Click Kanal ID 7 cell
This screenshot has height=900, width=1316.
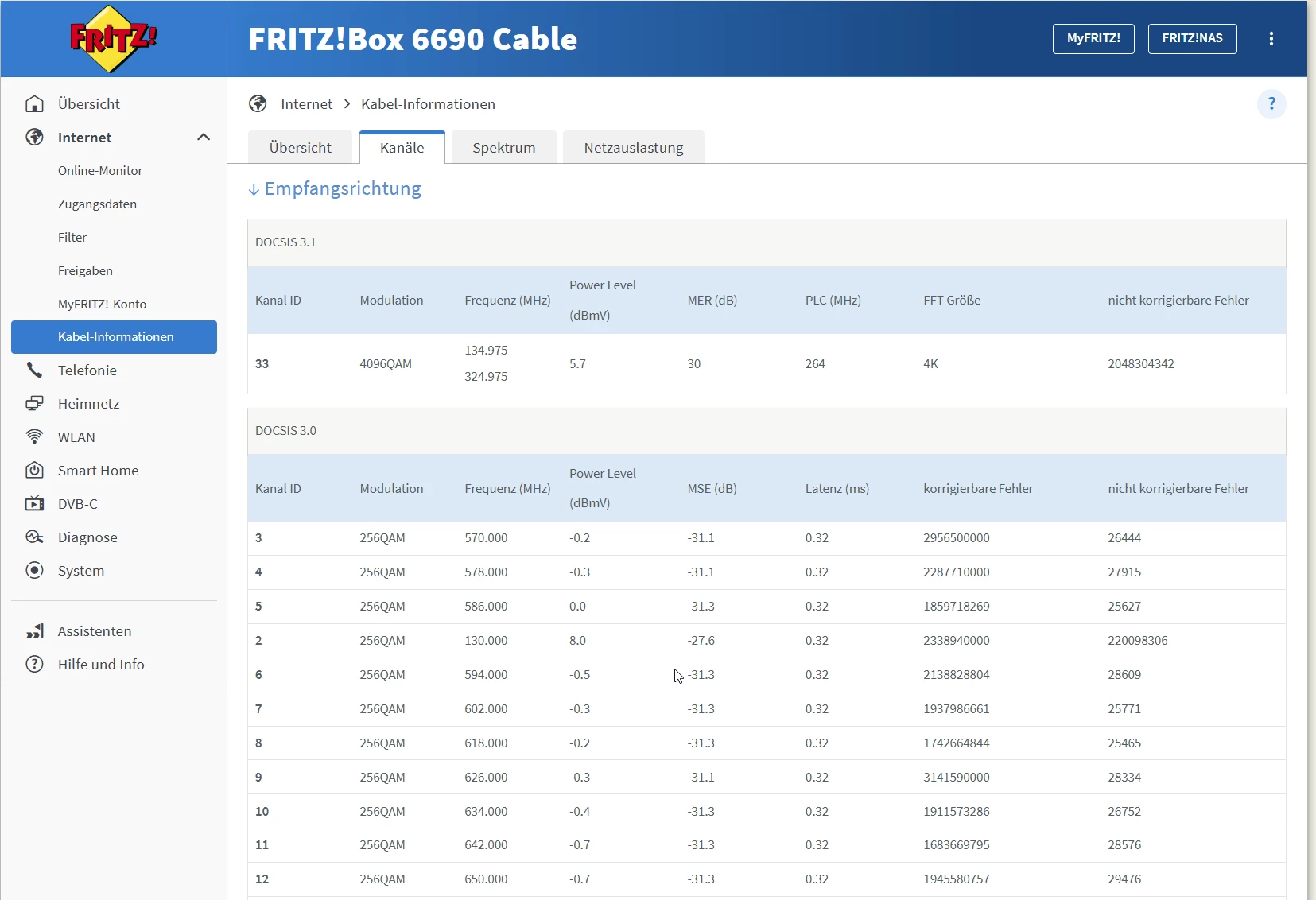(258, 709)
